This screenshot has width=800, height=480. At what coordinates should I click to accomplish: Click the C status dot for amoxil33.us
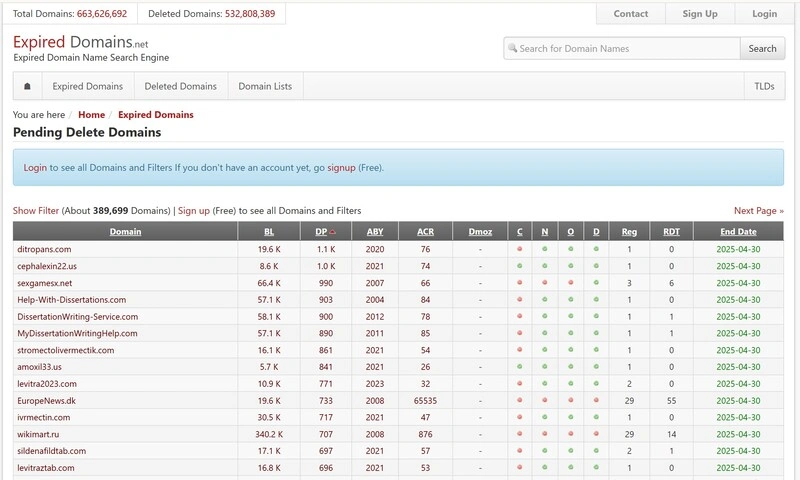pos(519,367)
